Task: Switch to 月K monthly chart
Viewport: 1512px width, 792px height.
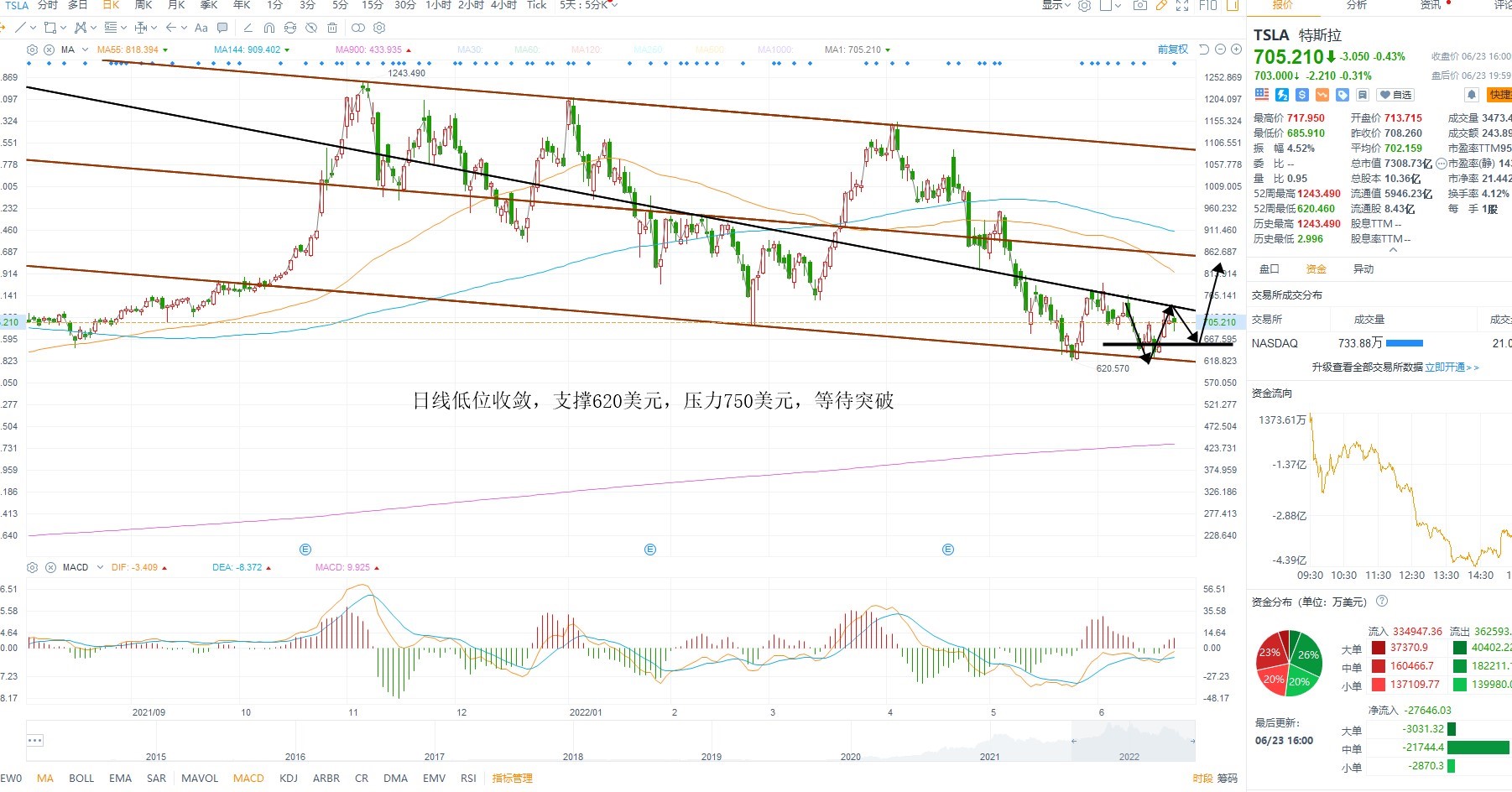Action: coord(176,5)
